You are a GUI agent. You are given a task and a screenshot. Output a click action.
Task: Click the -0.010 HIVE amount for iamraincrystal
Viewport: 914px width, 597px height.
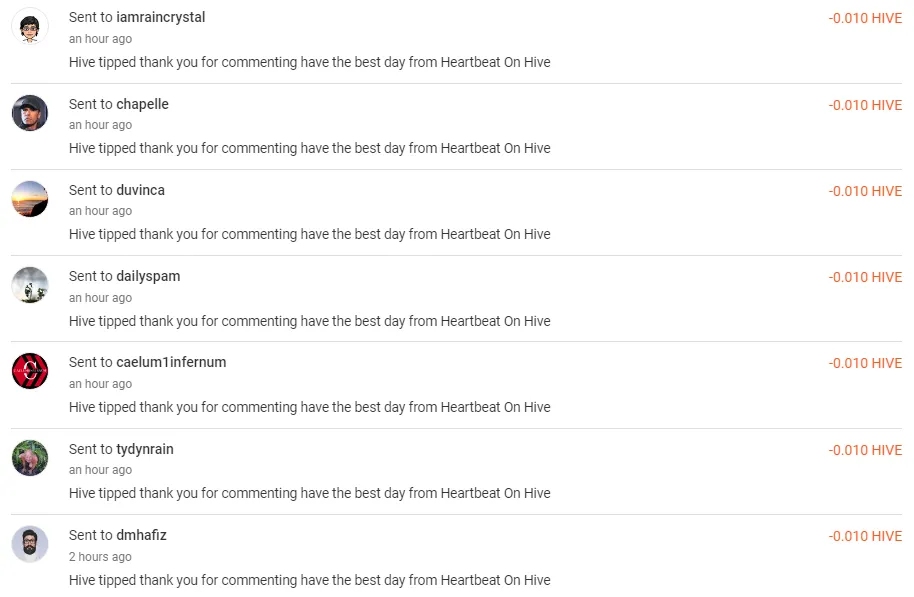point(864,19)
